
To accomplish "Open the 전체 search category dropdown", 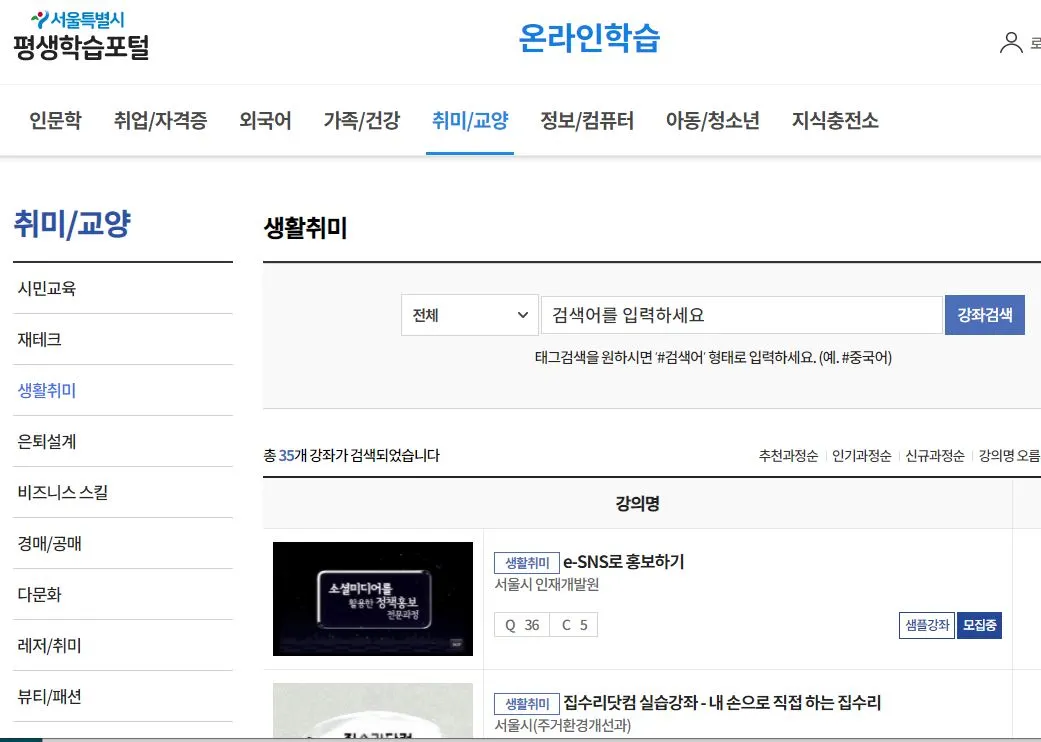I will coord(470,314).
